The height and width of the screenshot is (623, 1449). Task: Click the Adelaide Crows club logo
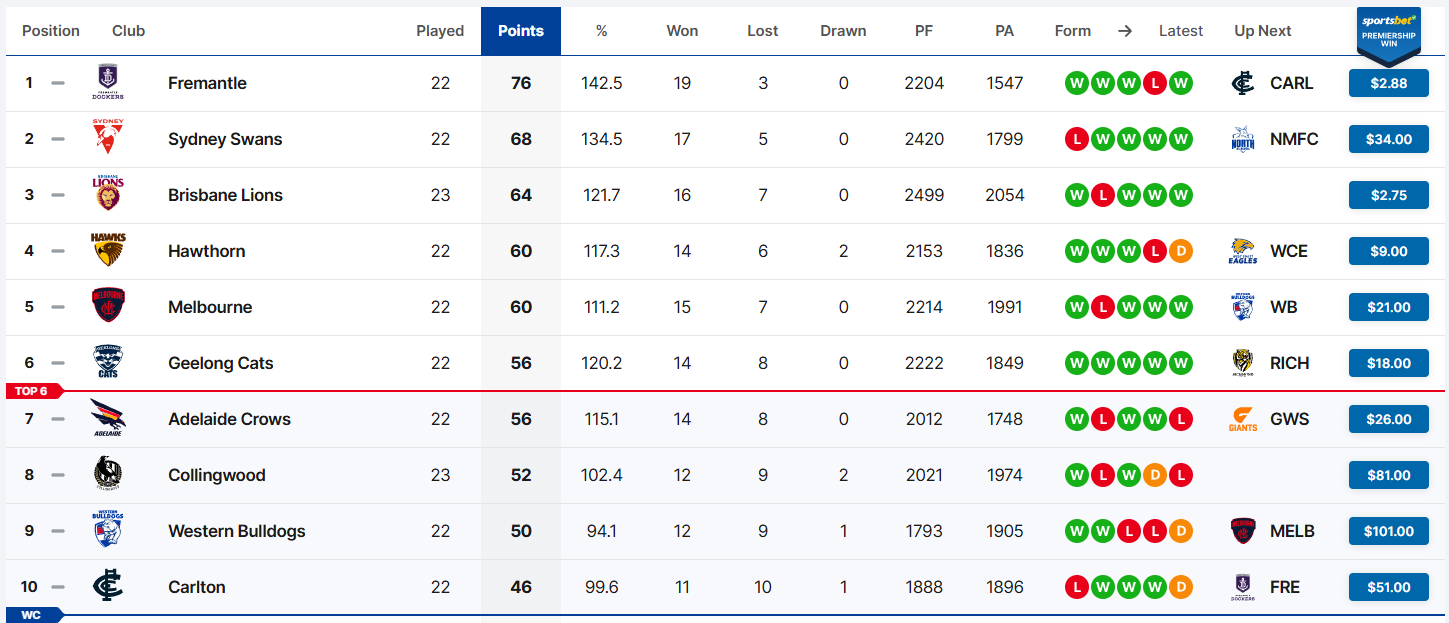(x=108, y=419)
